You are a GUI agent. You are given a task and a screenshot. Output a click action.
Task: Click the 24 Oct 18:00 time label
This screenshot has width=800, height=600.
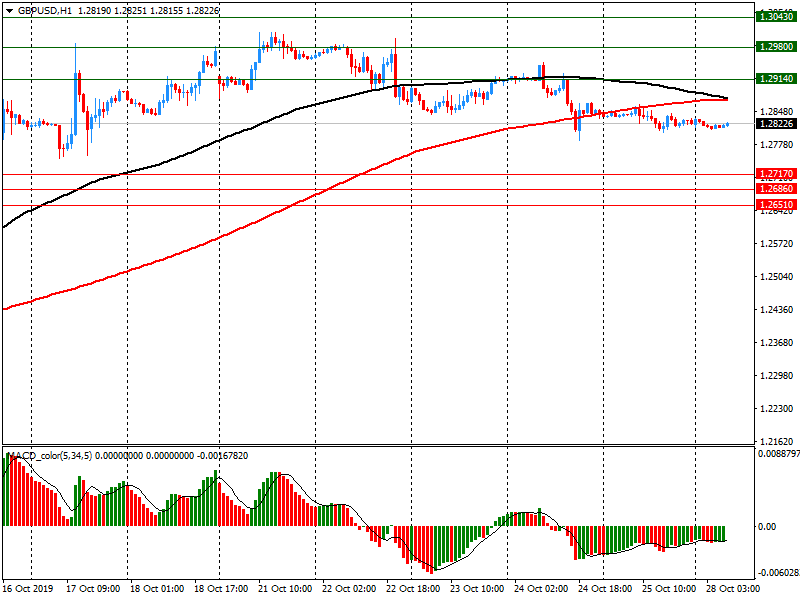(605, 589)
